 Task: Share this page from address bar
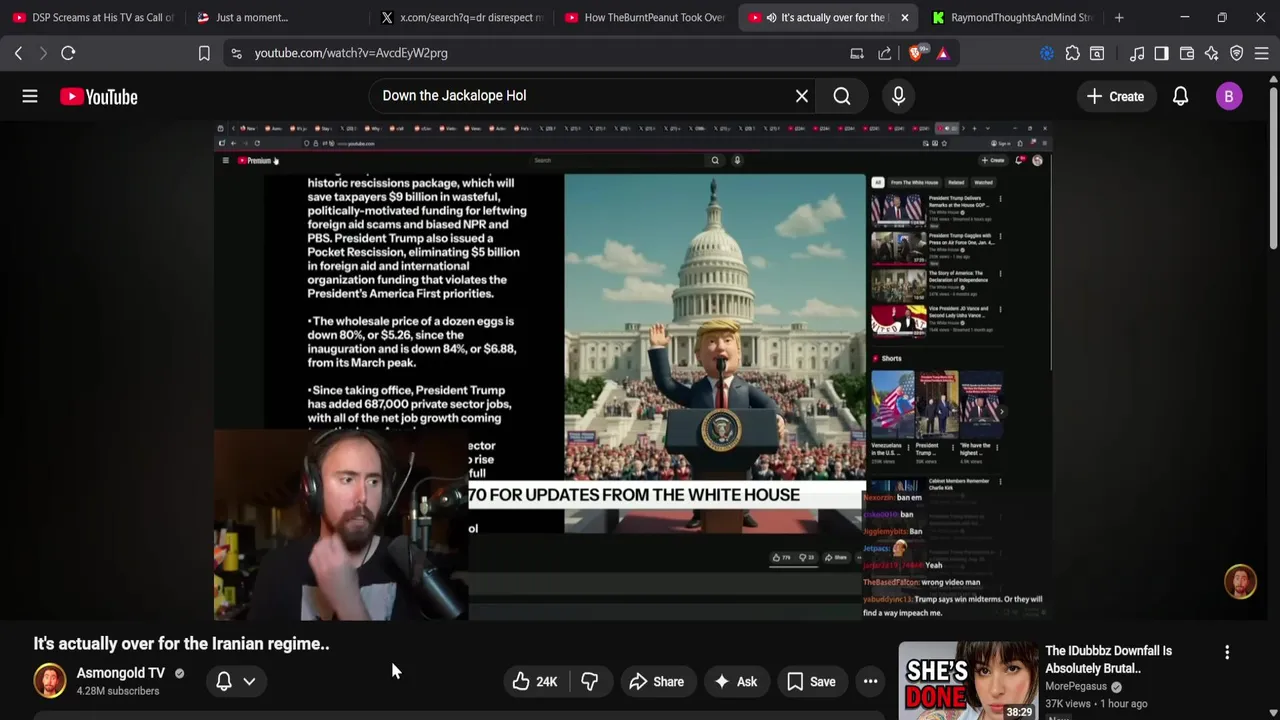coord(885,53)
